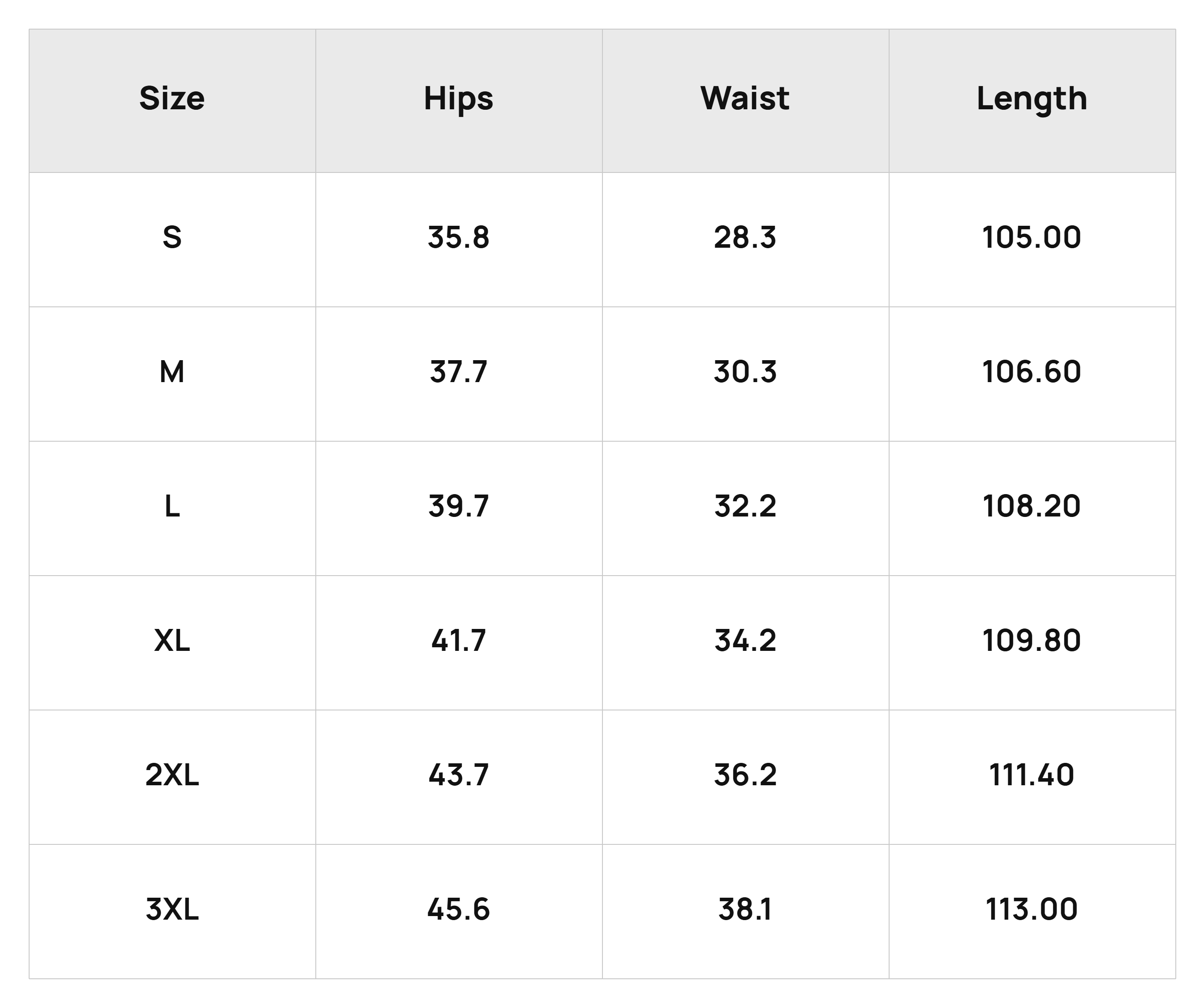Click length value 113.00
Viewport: 1204px width, 1007px height.
[x=1032, y=909]
